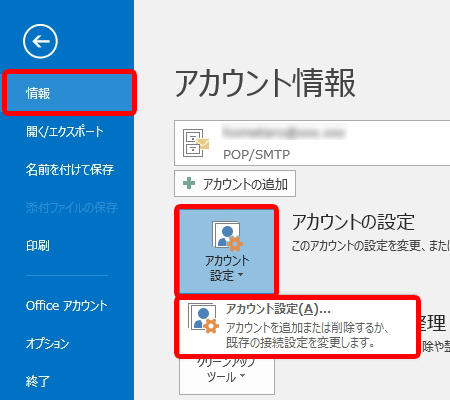Image resolution: width=450 pixels, height=400 pixels.
Task: Click the アカウントの追加 button
Action: pyautogui.click(x=235, y=184)
